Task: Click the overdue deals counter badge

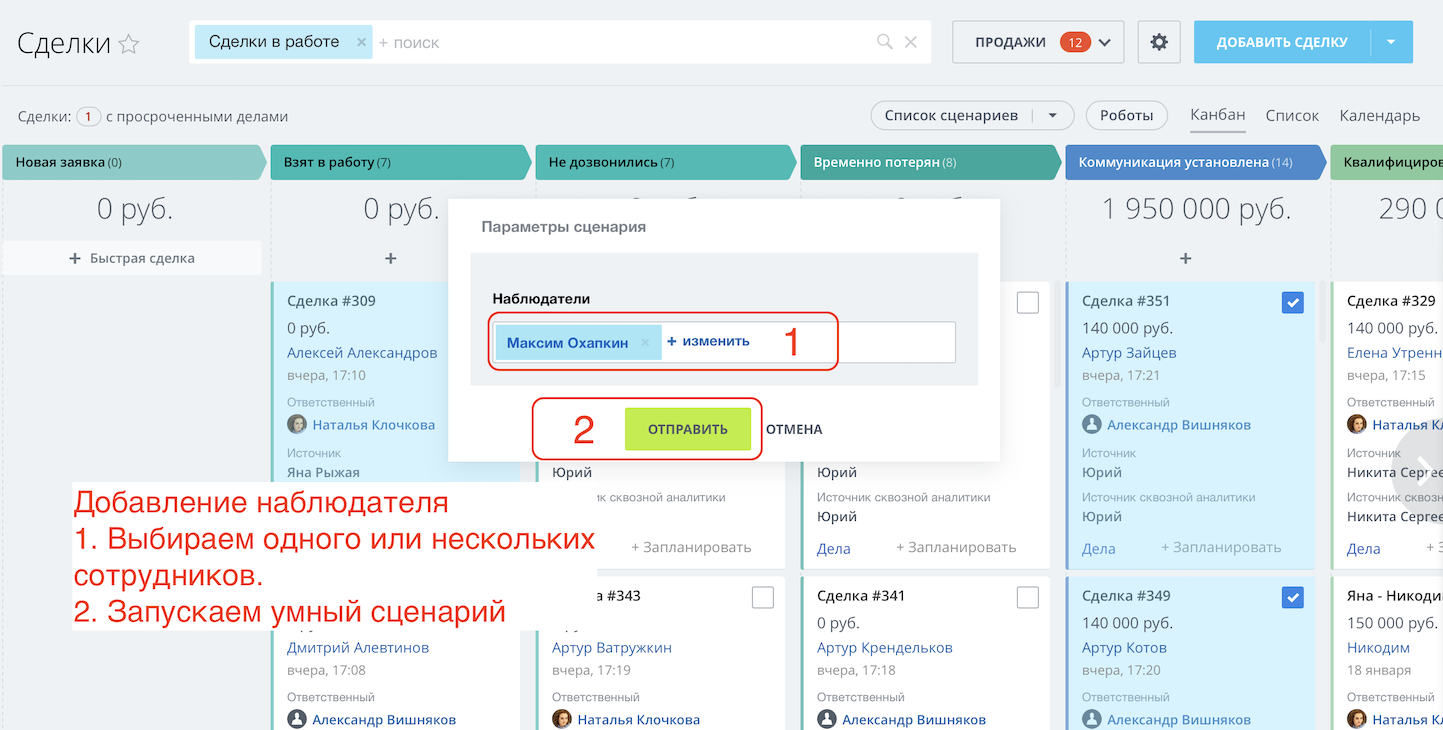Action: [x=88, y=116]
